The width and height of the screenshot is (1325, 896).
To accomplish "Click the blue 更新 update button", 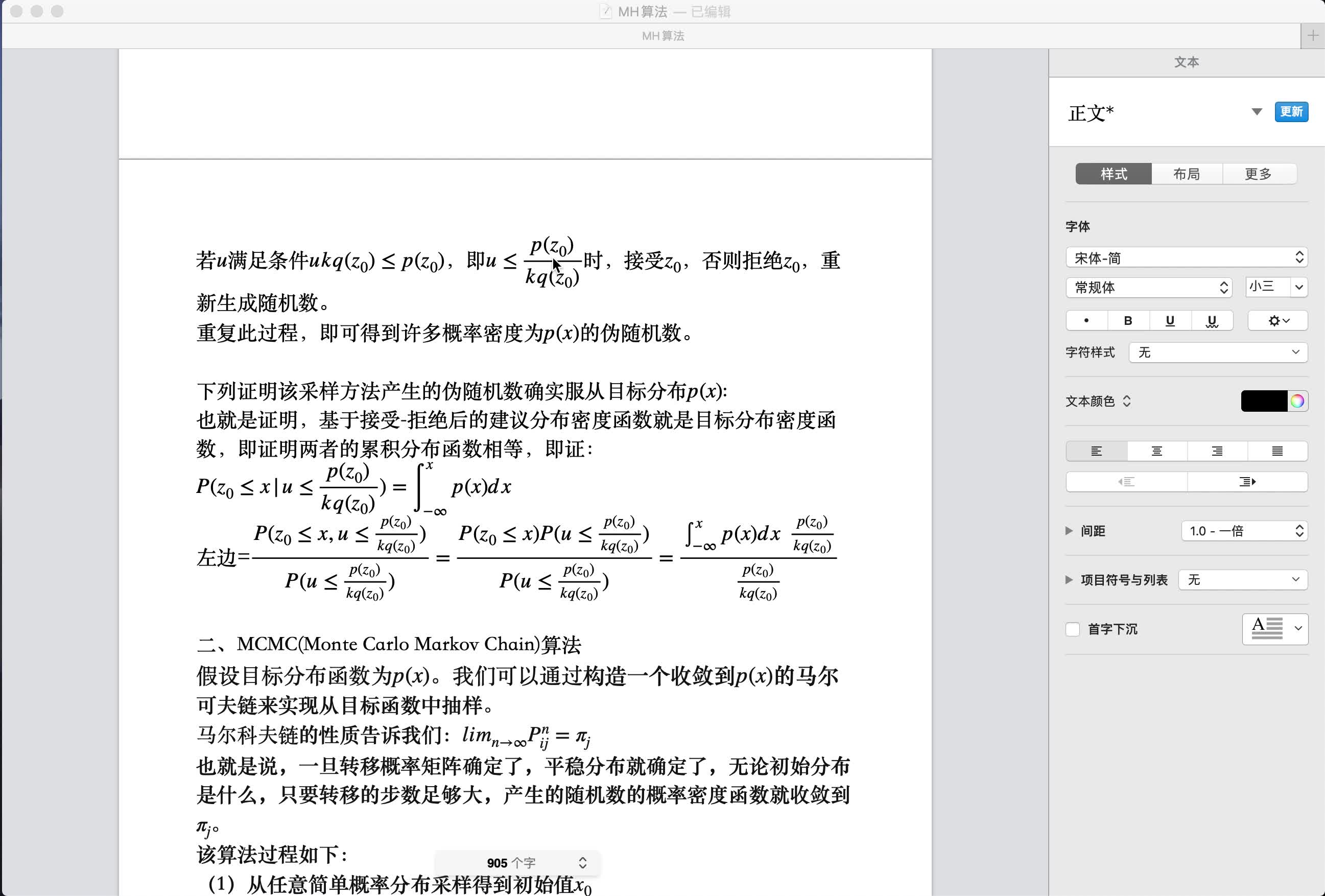I will pyautogui.click(x=1291, y=112).
